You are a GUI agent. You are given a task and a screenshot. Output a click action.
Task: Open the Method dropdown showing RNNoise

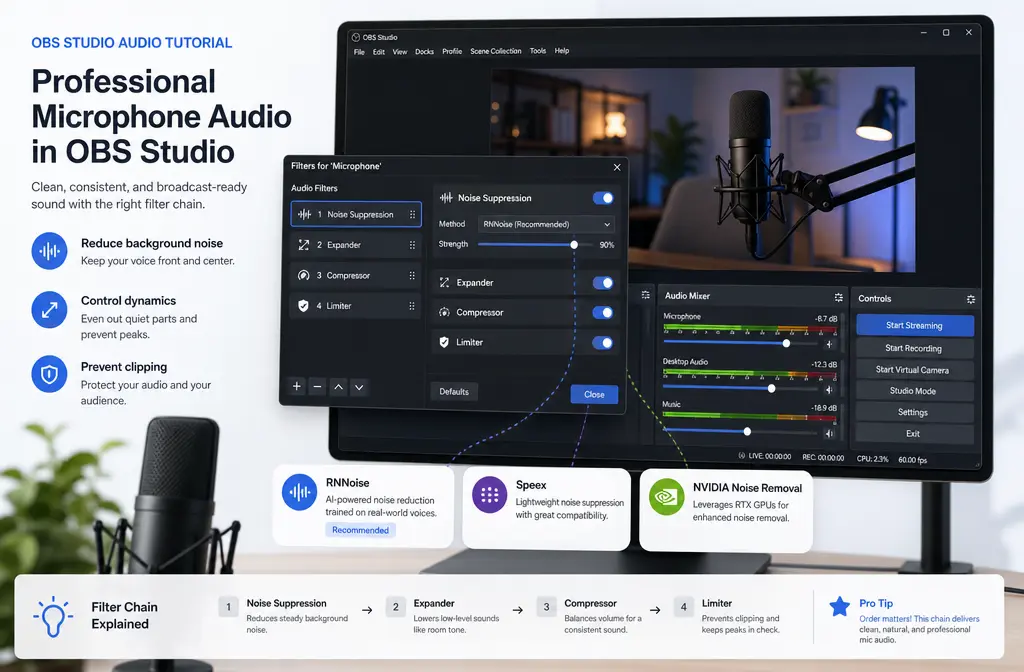(546, 224)
